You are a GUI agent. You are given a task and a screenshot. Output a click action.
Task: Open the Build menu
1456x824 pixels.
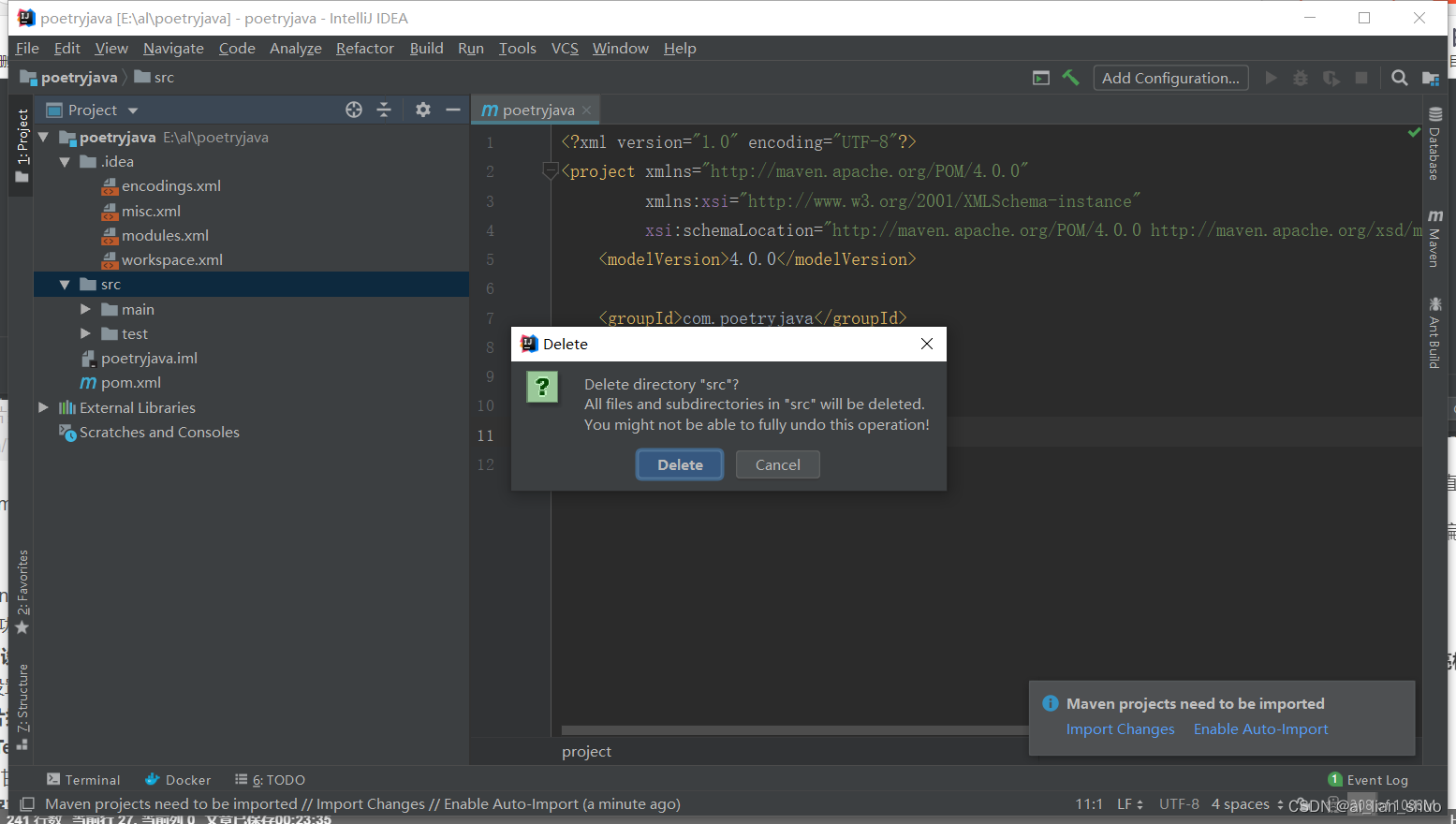(x=426, y=48)
